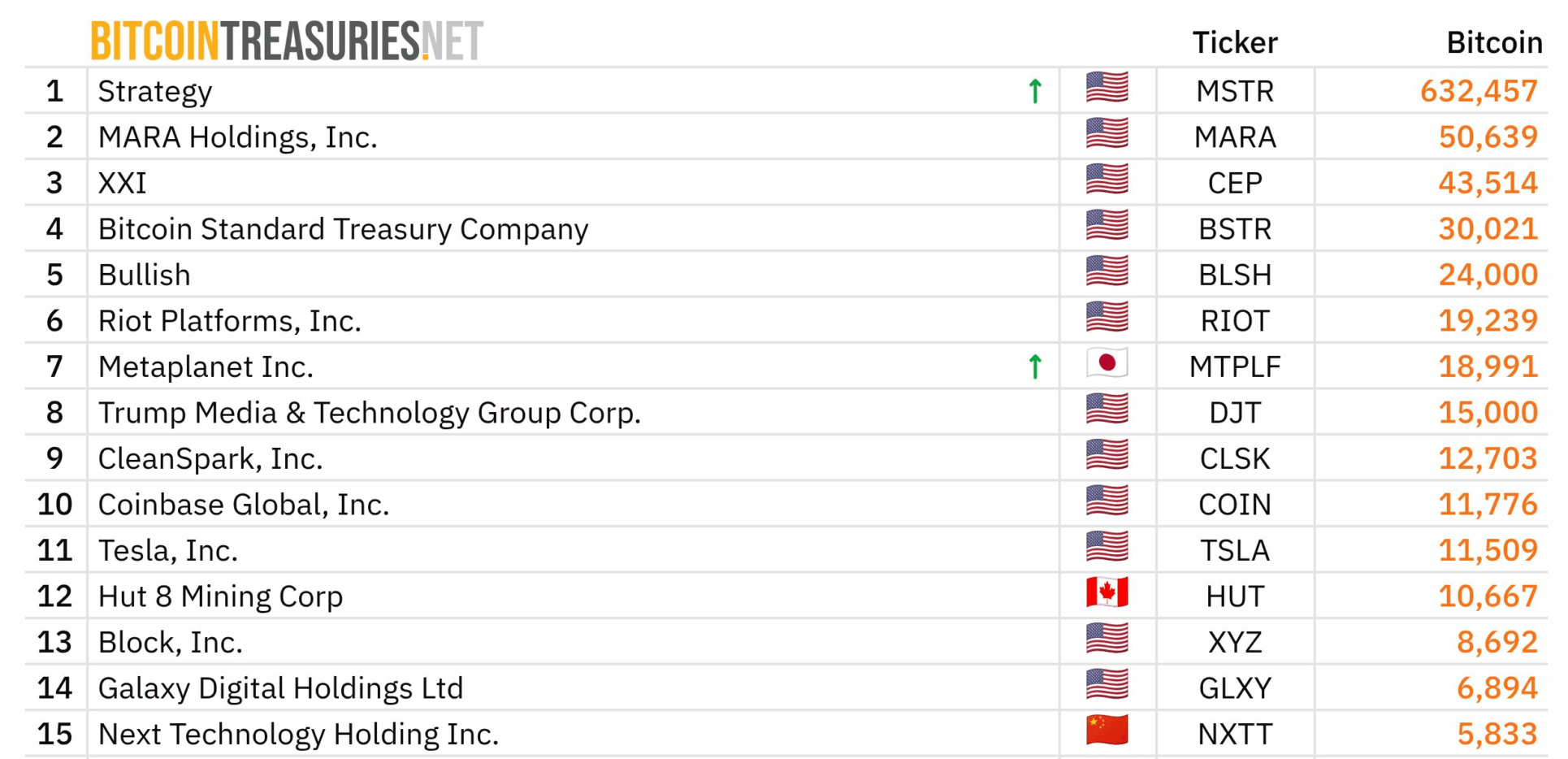
Task: Open Bitcoin Standard Treasury Company link
Action: [x=343, y=229]
